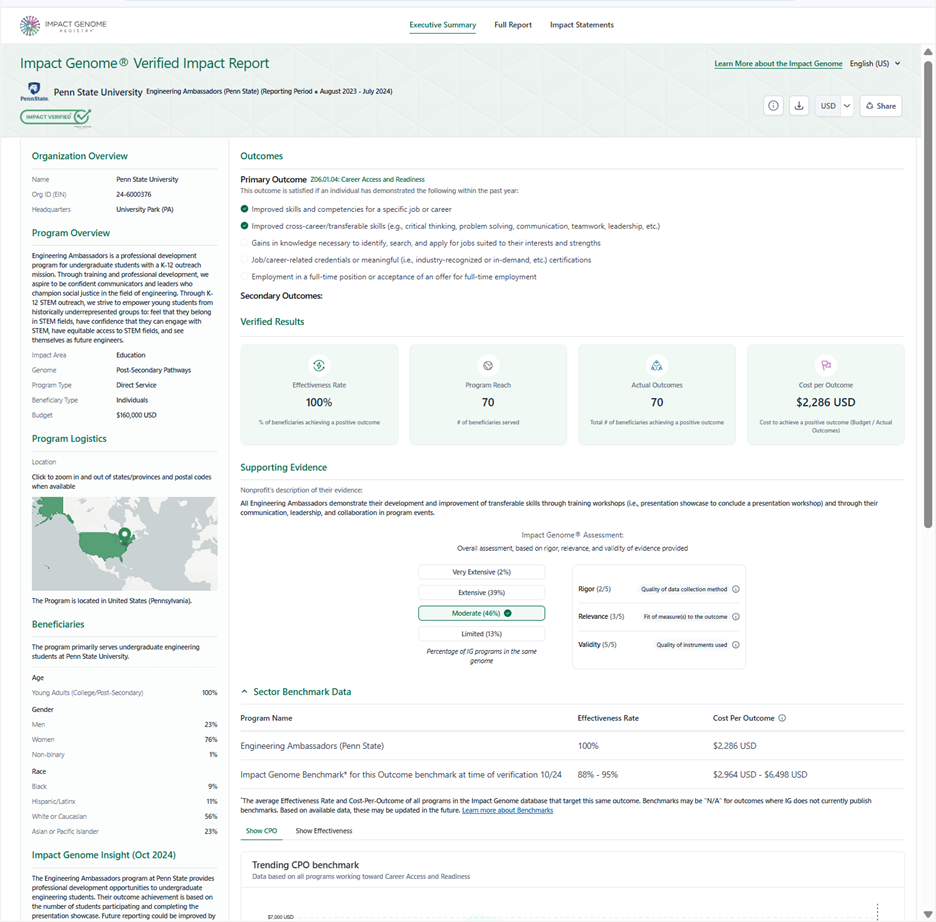Viewport: 936px width, 922px height.
Task: Click the Headquarters value University Park (PA)
Action: [x=144, y=209]
